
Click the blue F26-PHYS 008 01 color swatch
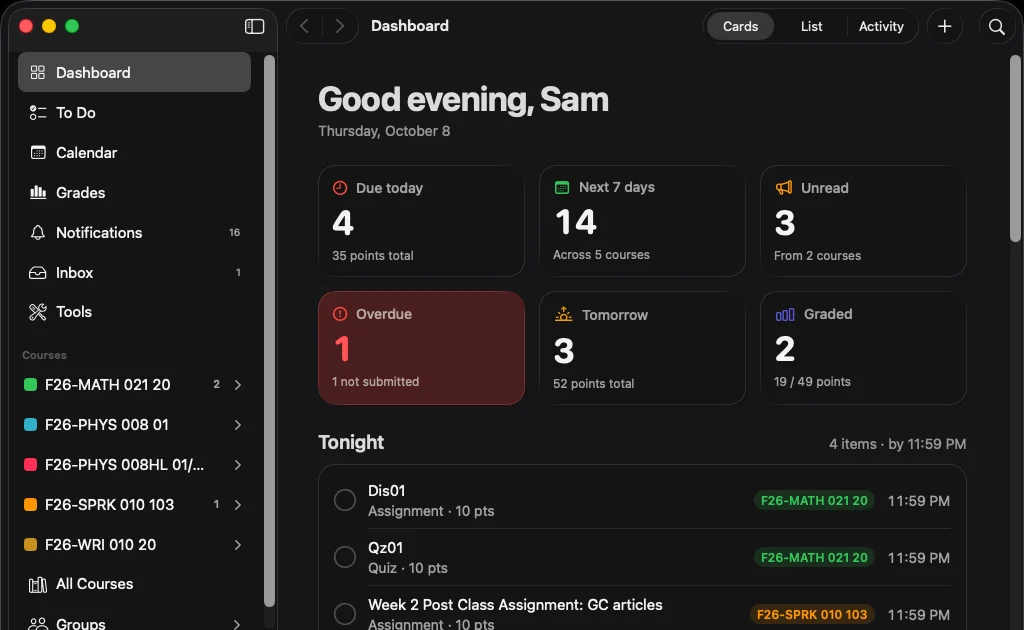[x=30, y=425]
